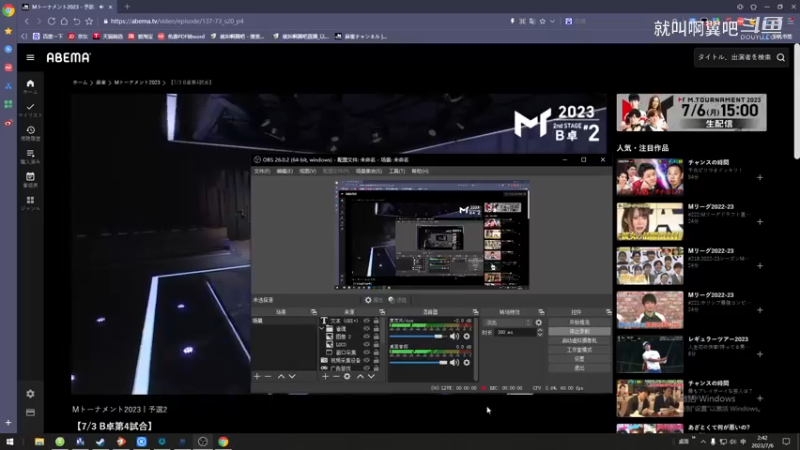
Task: Open ABEMA settings gear in sidebar
Action: pyautogui.click(x=30, y=394)
